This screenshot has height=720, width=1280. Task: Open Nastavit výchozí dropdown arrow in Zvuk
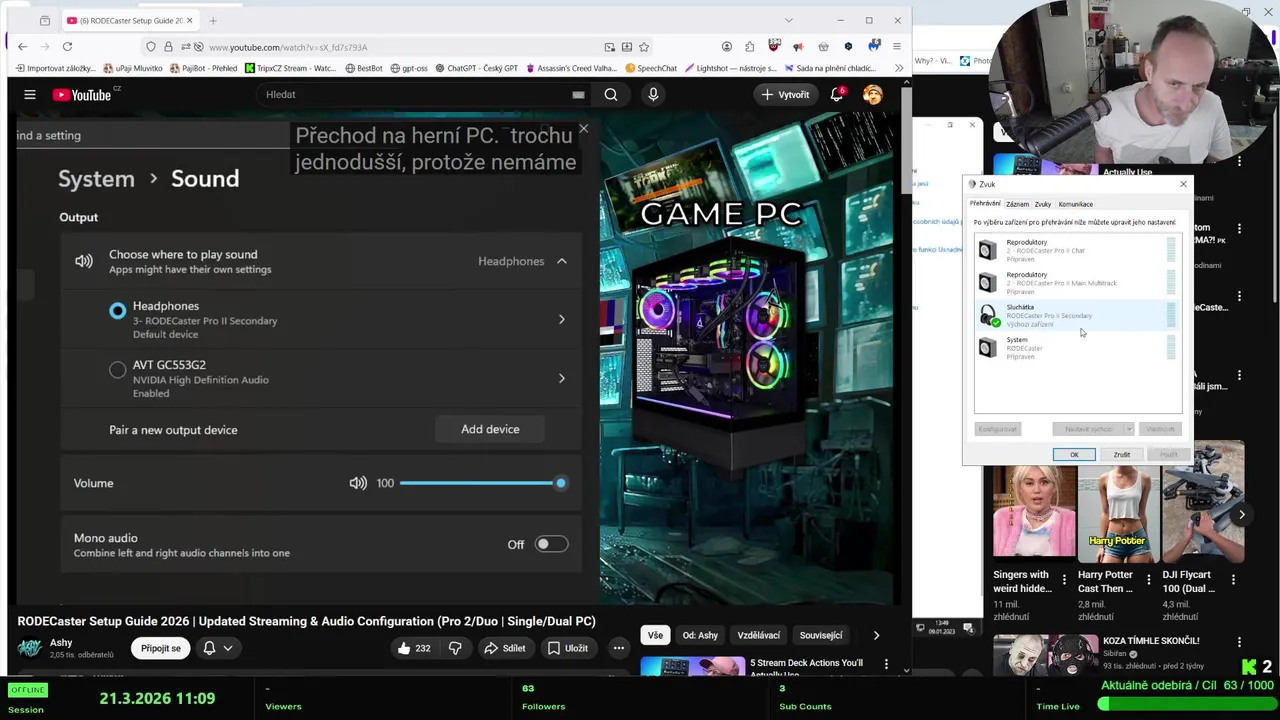pyautogui.click(x=1129, y=429)
